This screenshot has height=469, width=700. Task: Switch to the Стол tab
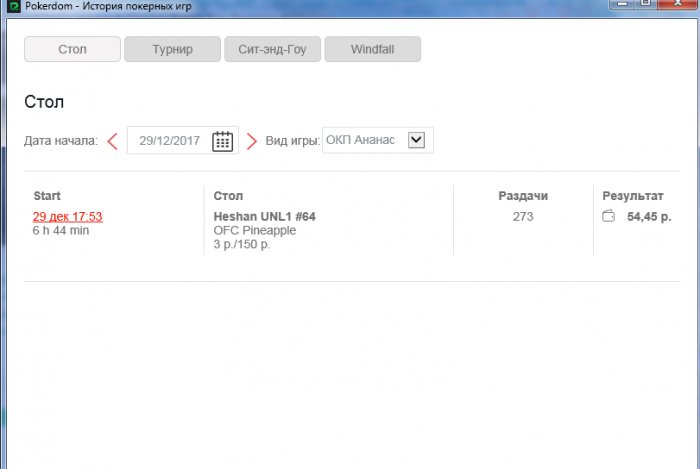(72, 49)
